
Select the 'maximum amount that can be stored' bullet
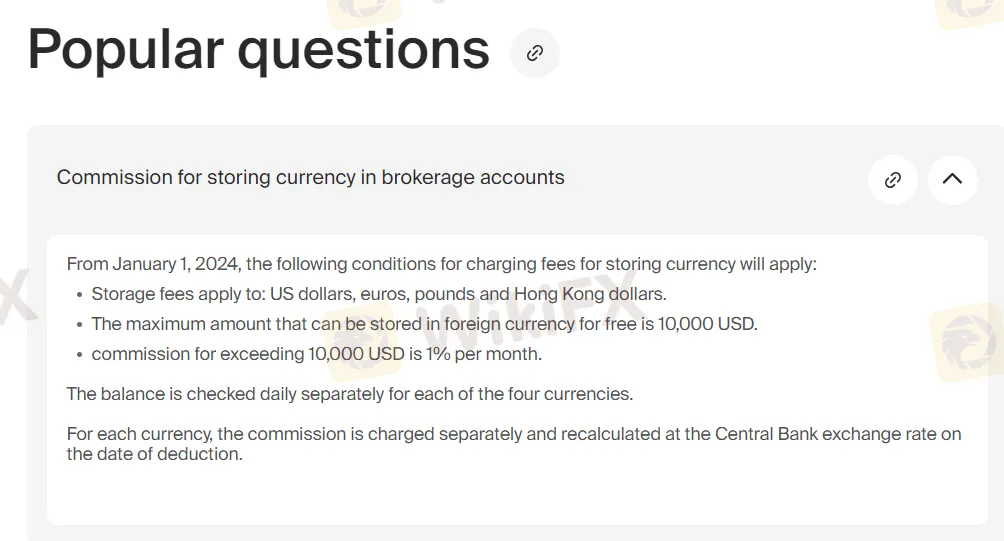click(x=425, y=324)
